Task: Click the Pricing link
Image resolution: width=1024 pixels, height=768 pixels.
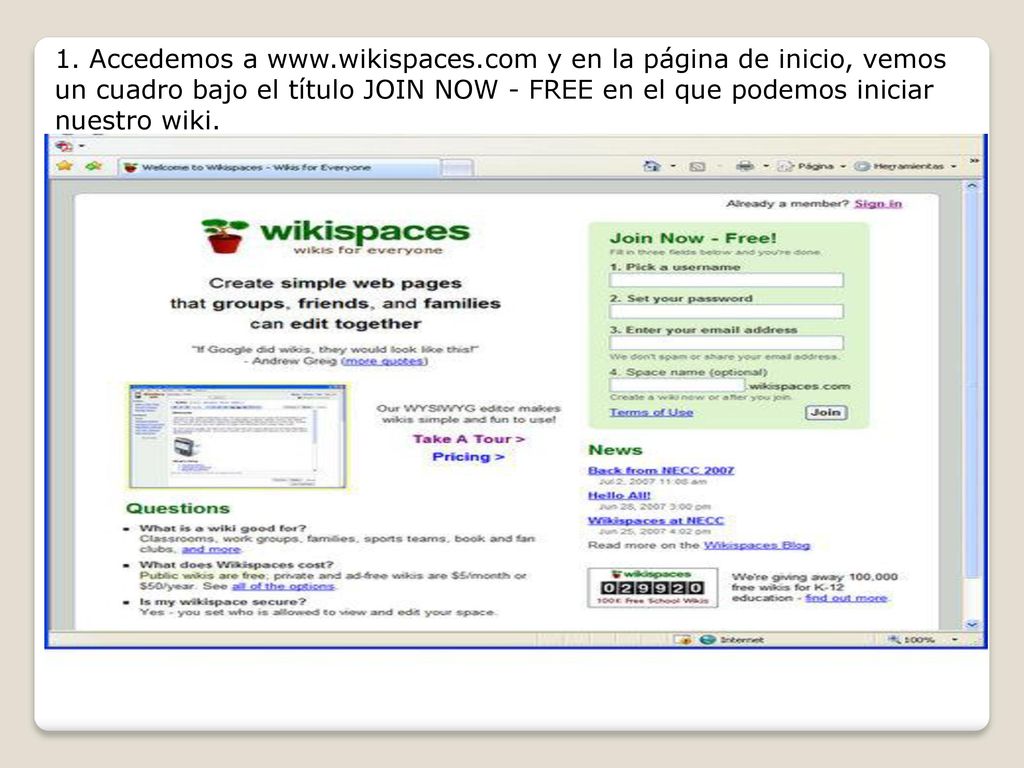Action: (x=468, y=456)
